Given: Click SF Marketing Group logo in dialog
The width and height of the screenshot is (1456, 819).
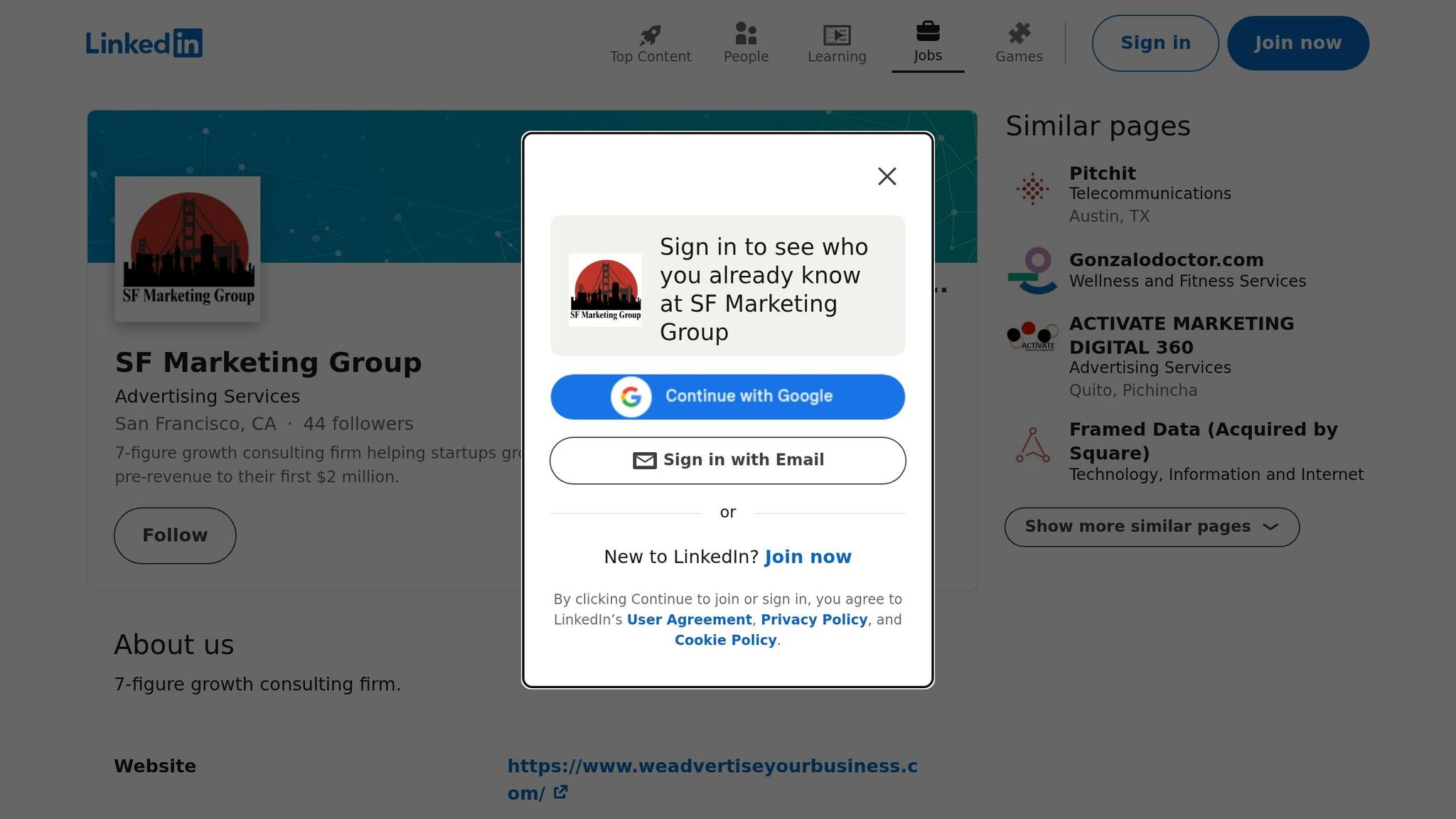Looking at the screenshot, I should (605, 290).
